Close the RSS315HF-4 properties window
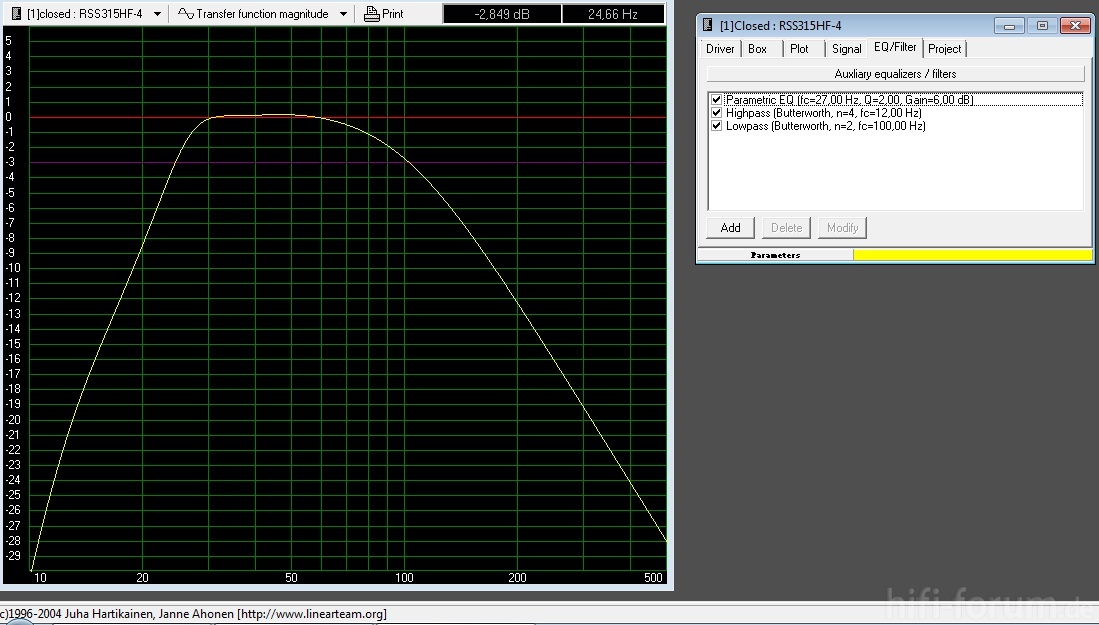1099x625 pixels. [1075, 25]
